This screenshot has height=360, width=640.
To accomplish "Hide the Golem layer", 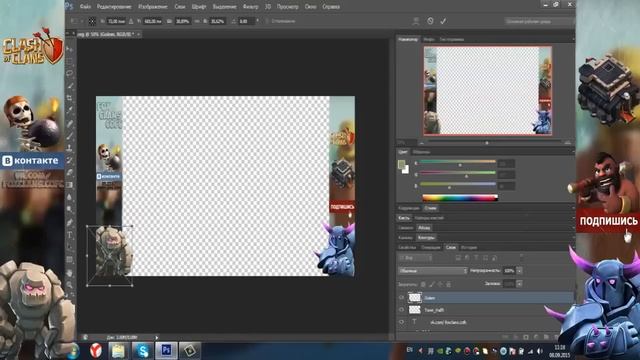I will [x=402, y=298].
